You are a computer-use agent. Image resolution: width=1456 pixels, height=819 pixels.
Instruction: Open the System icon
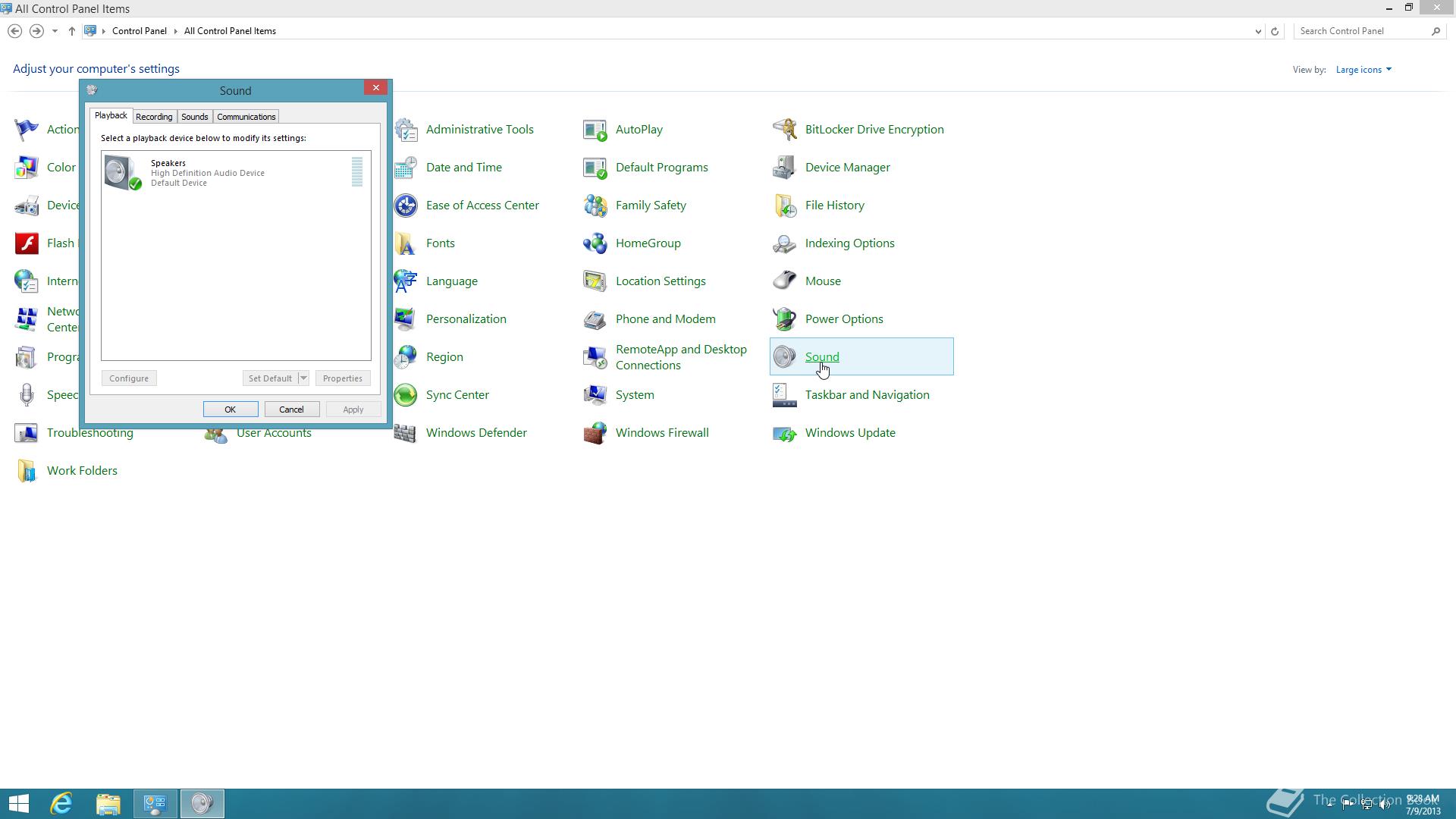pyautogui.click(x=595, y=395)
